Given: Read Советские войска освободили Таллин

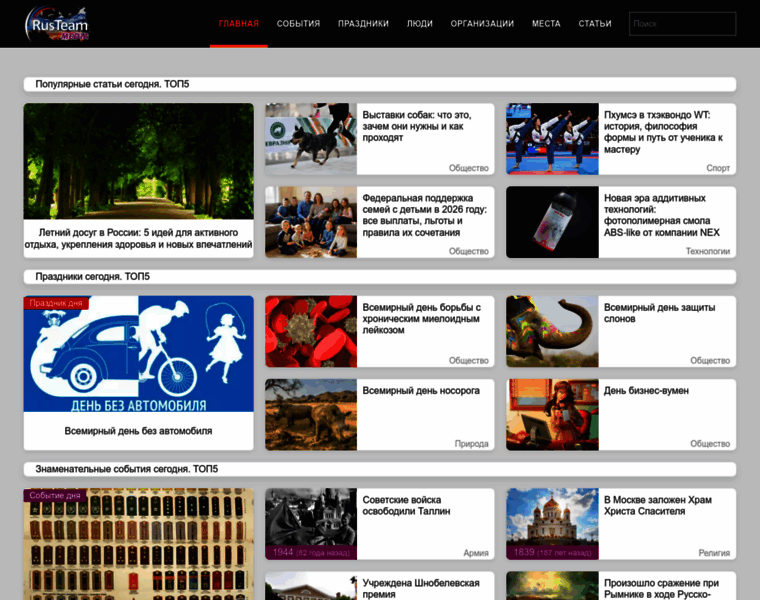Looking at the screenshot, I should click(x=406, y=505).
